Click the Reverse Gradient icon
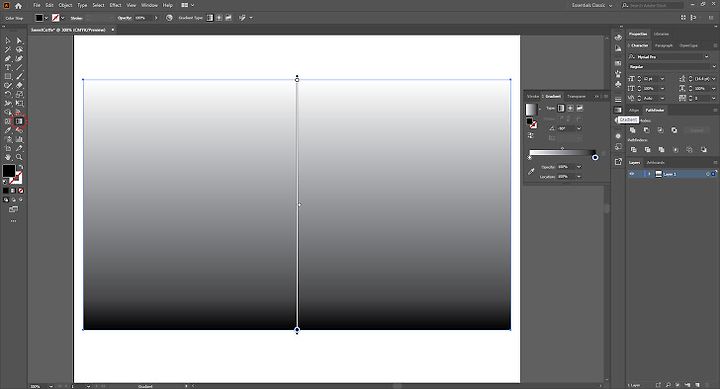 pyautogui.click(x=531, y=135)
